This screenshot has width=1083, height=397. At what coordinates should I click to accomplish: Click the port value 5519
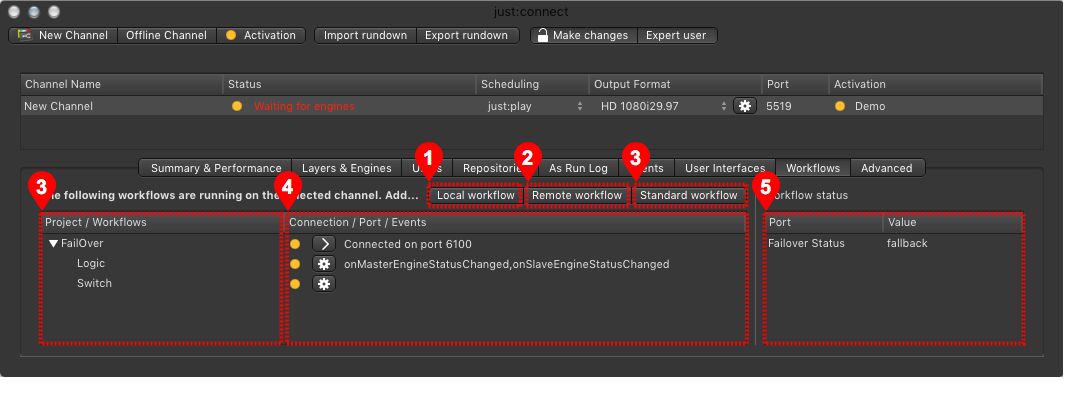pos(779,106)
